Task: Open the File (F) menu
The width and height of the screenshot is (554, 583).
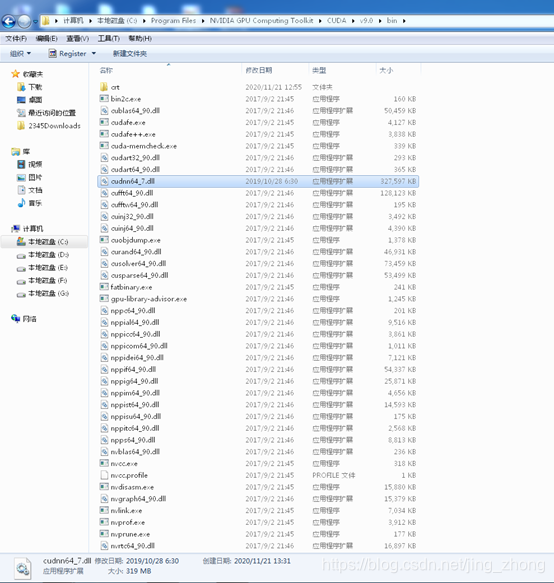Action: coord(16,38)
